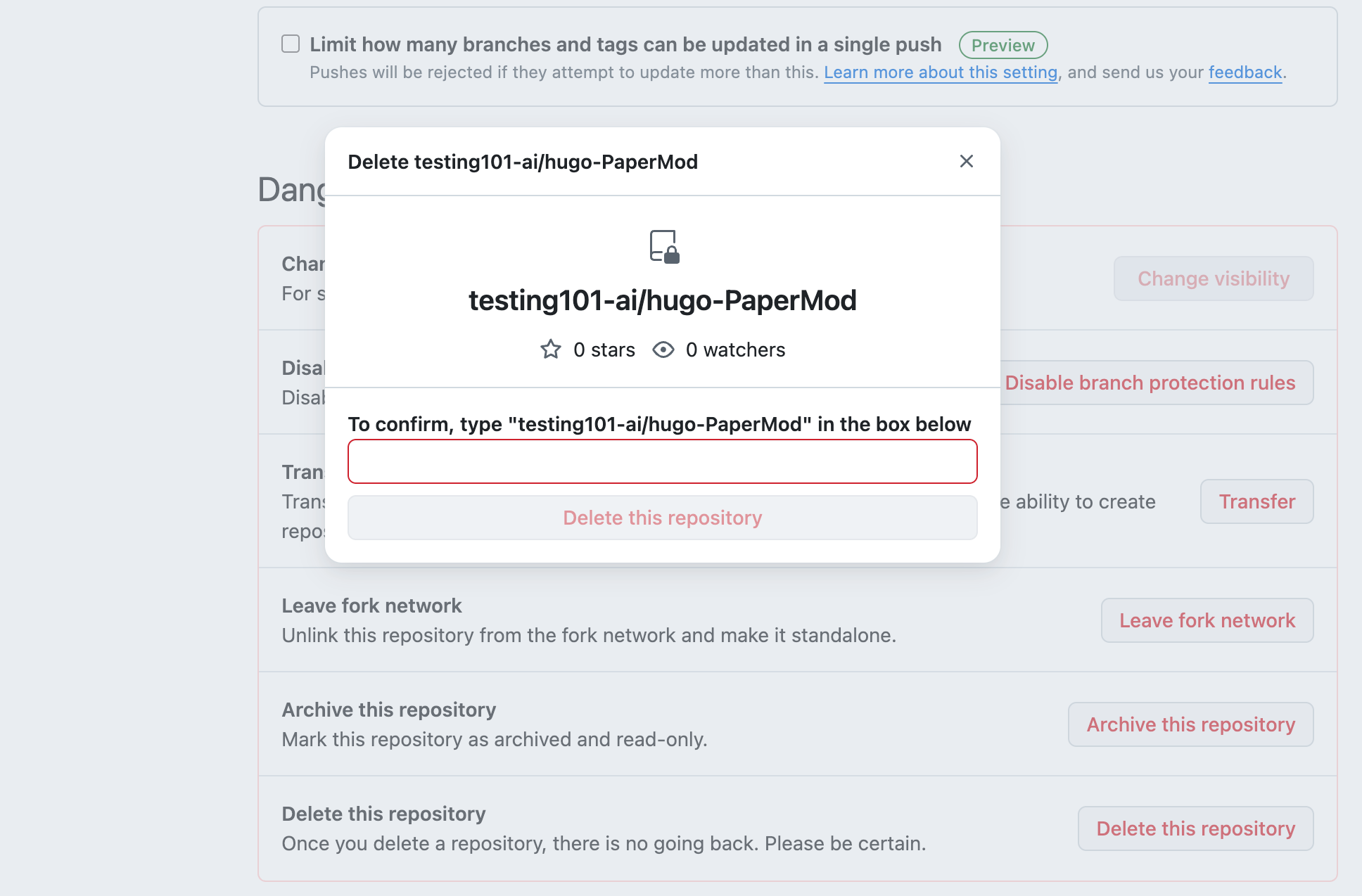
Task: Click the green Preview badge
Action: pyautogui.click(x=1003, y=45)
